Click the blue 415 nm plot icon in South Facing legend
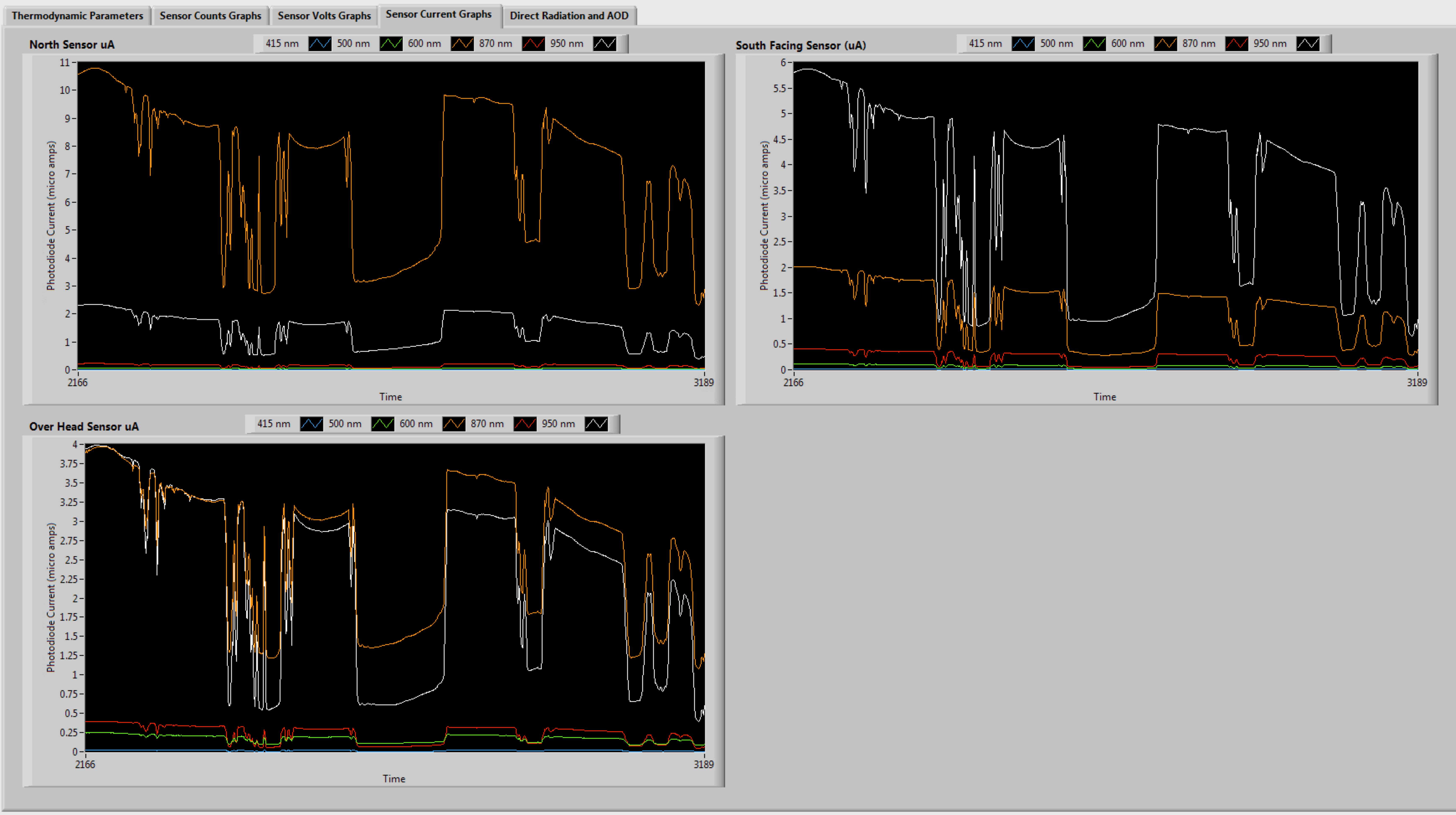1456x815 pixels. pyautogui.click(x=1023, y=44)
